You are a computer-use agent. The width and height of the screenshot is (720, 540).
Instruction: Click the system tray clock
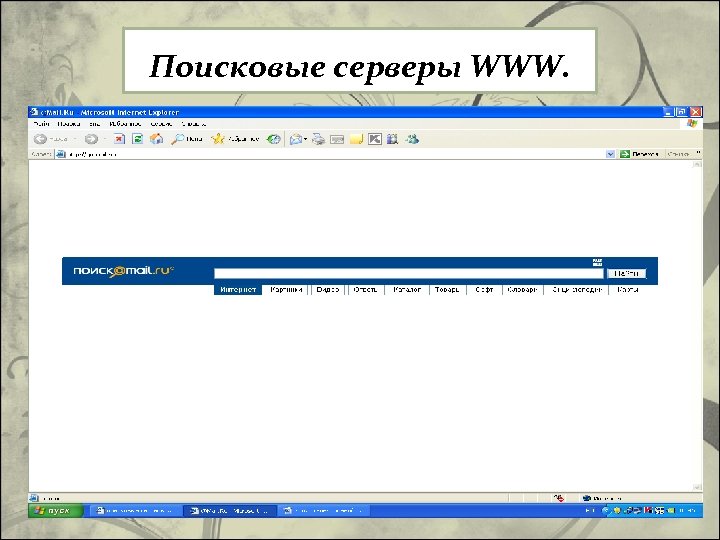pos(687,511)
